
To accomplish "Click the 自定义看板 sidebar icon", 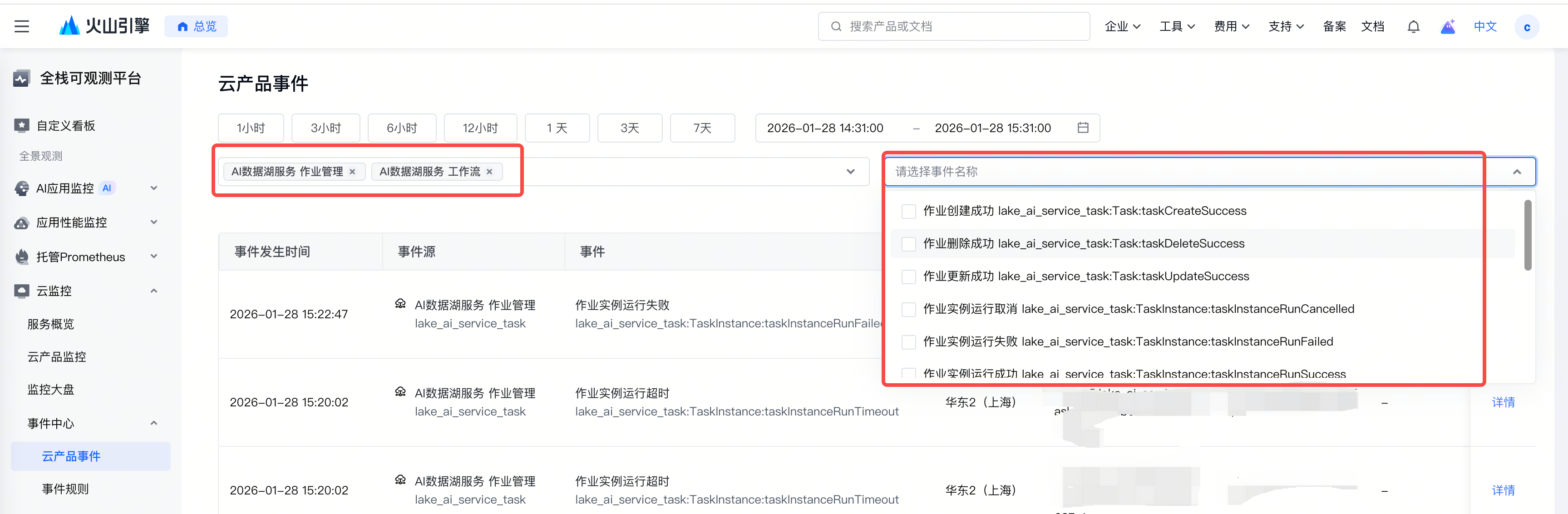I will coord(22,125).
